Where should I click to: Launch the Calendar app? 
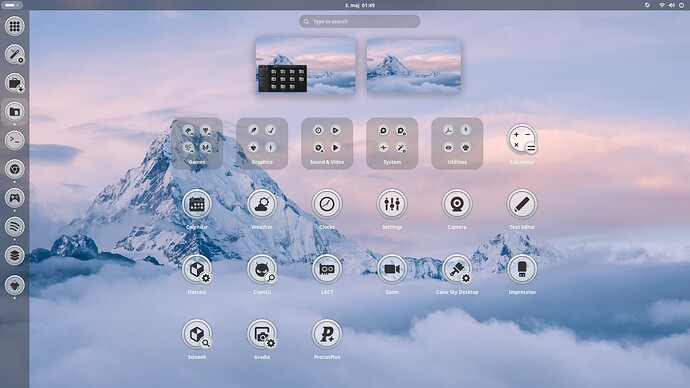[197, 204]
